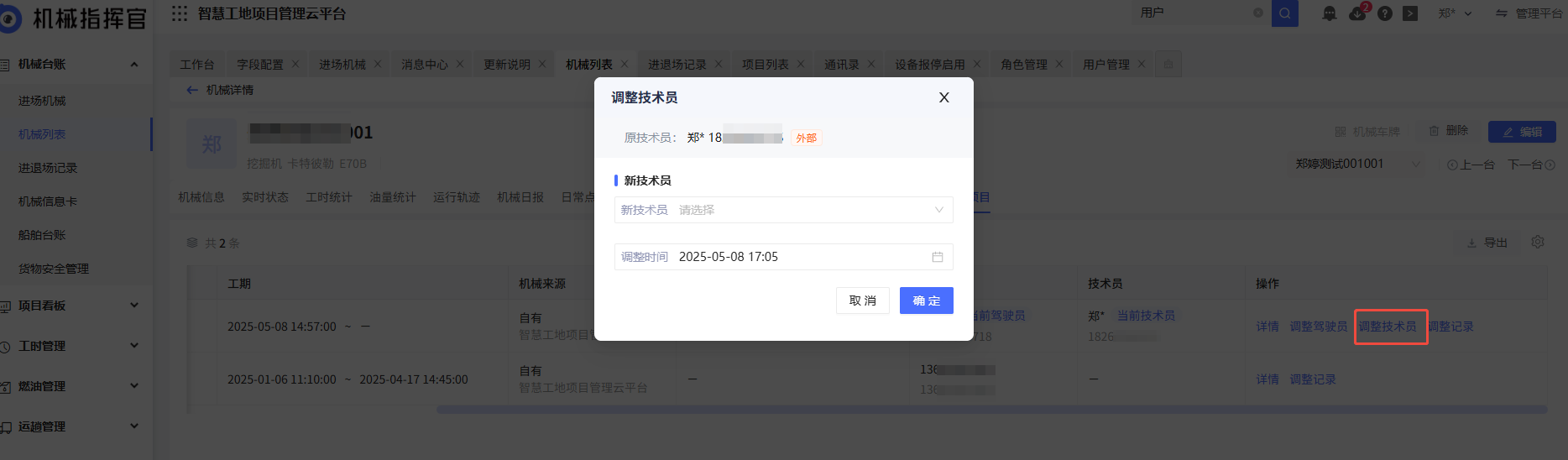Screen dimensions: 1568x460
Task: Open the notification bell icon
Action: [1329, 13]
